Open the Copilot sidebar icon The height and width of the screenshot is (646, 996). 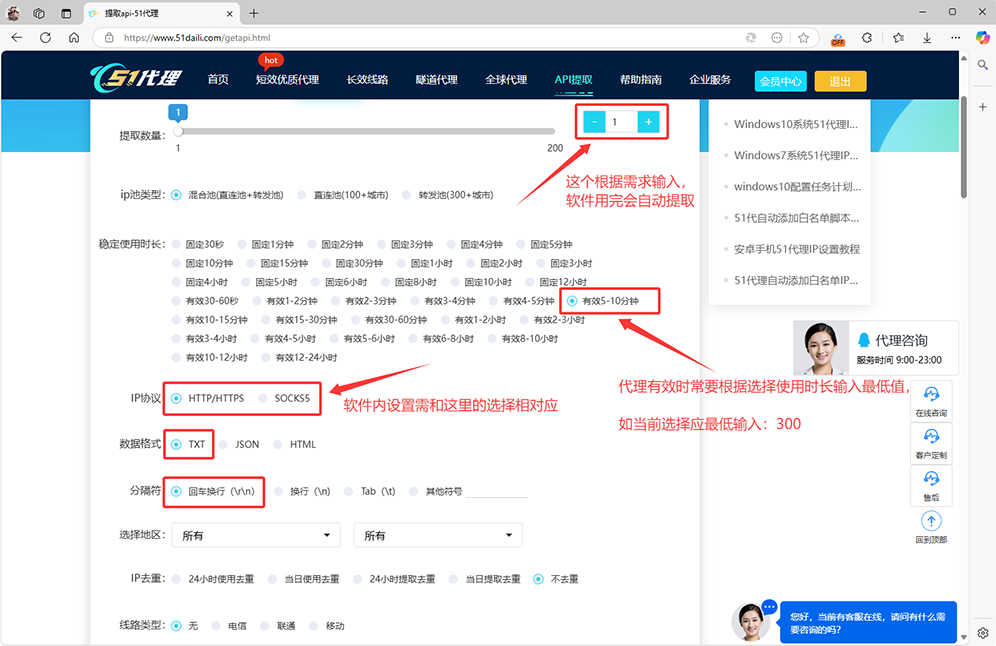[x=983, y=37]
